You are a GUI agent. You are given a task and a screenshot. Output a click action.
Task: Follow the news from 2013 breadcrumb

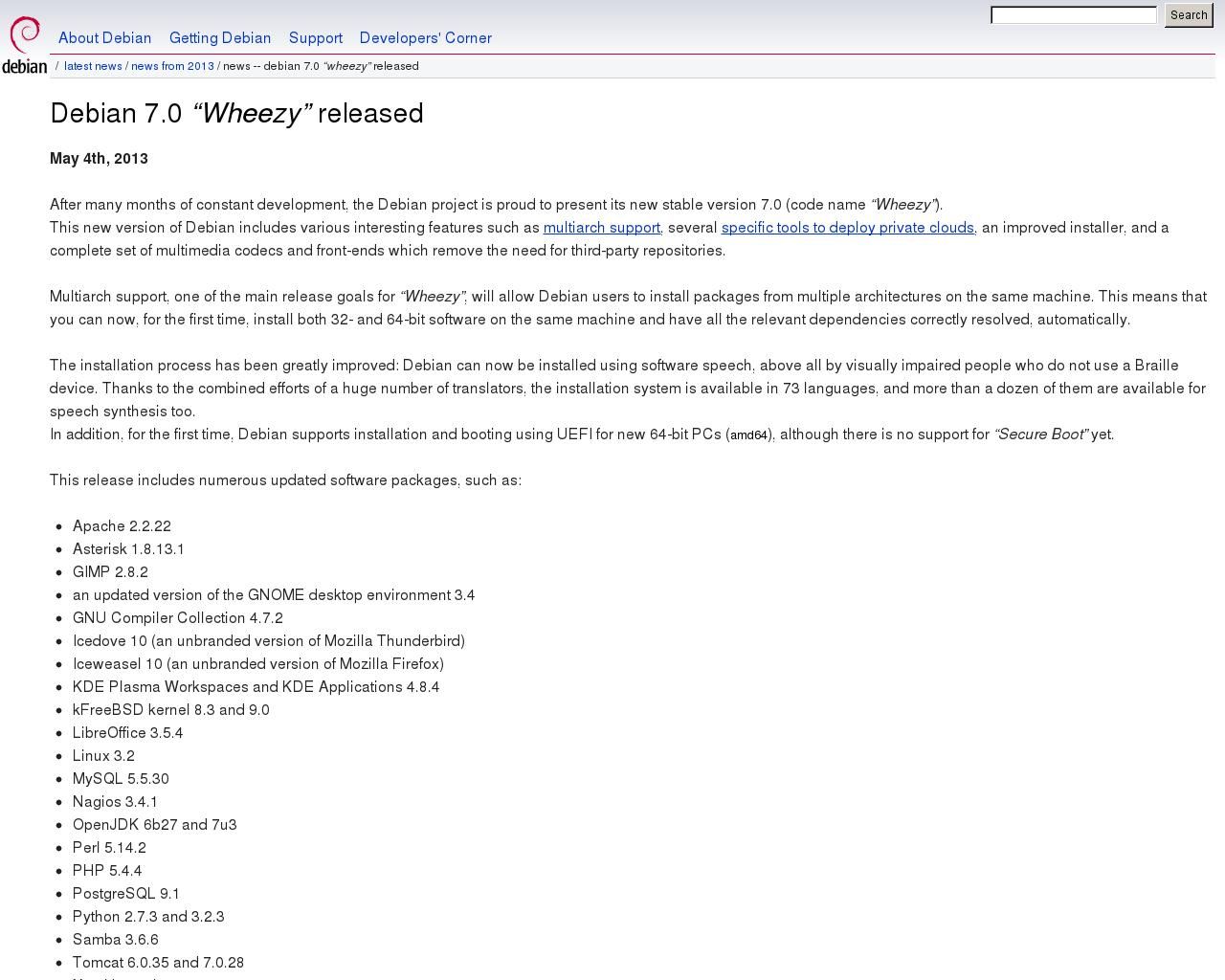click(172, 66)
